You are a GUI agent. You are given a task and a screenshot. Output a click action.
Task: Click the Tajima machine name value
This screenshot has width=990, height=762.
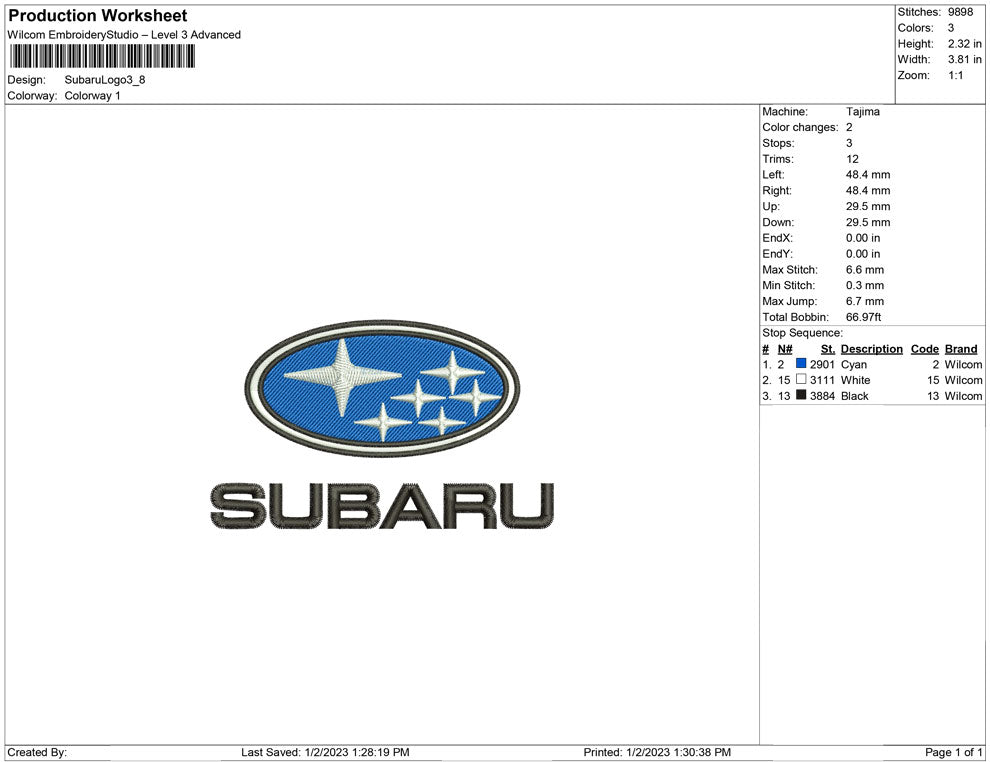pyautogui.click(x=864, y=111)
